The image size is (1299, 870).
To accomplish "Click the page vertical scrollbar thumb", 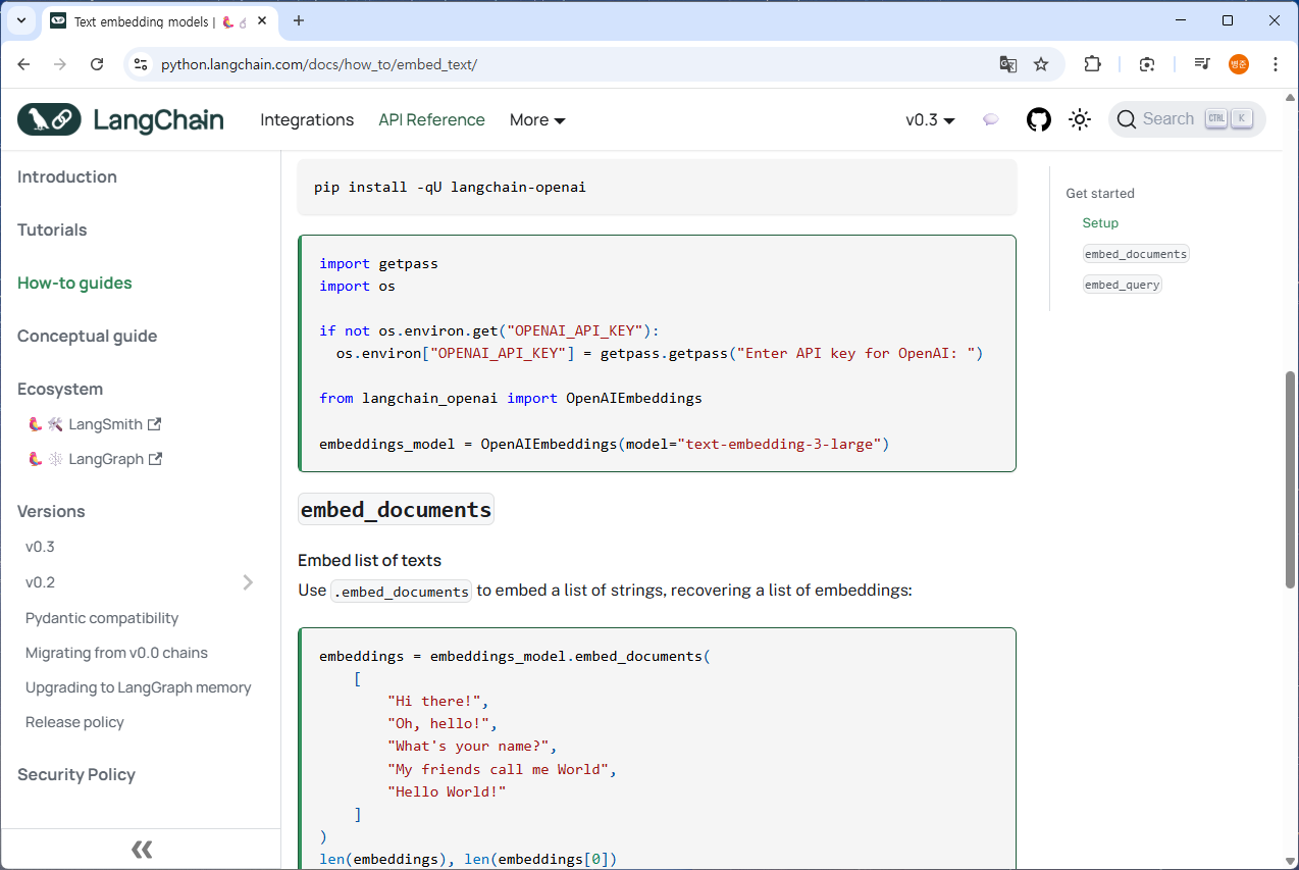I will click(1290, 480).
